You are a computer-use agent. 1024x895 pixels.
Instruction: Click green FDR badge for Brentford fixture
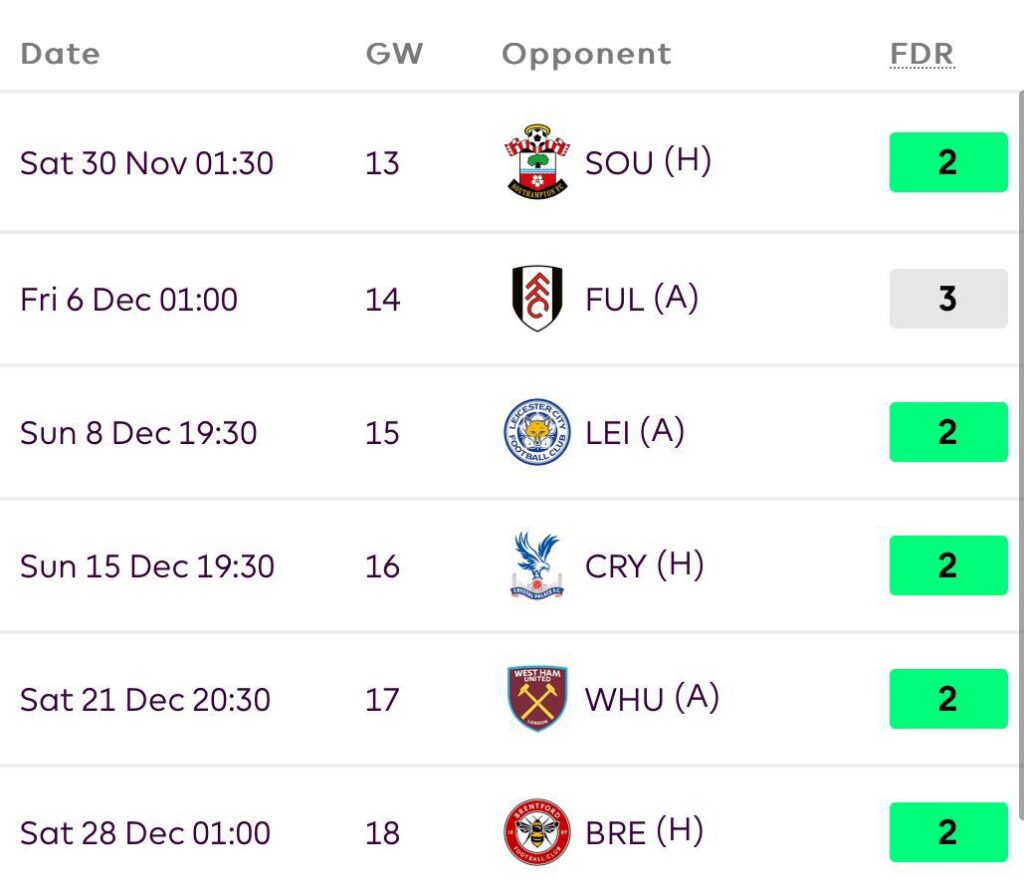[x=948, y=832]
